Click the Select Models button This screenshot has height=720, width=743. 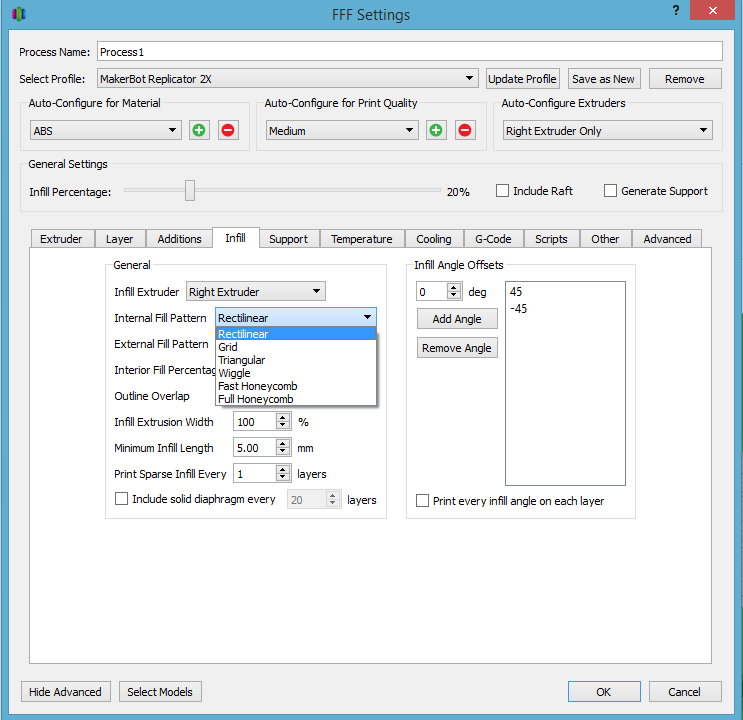[x=160, y=692]
